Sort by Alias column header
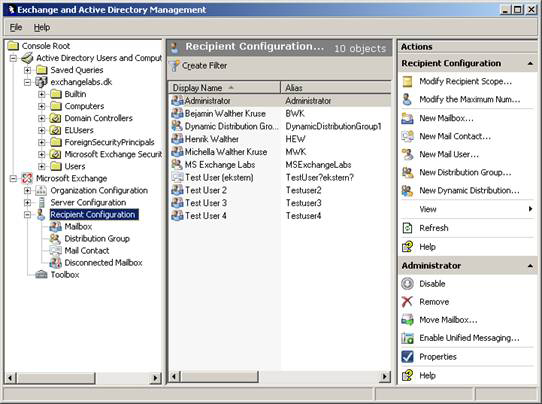The width and height of the screenshot is (542, 404). pyautogui.click(x=335, y=88)
